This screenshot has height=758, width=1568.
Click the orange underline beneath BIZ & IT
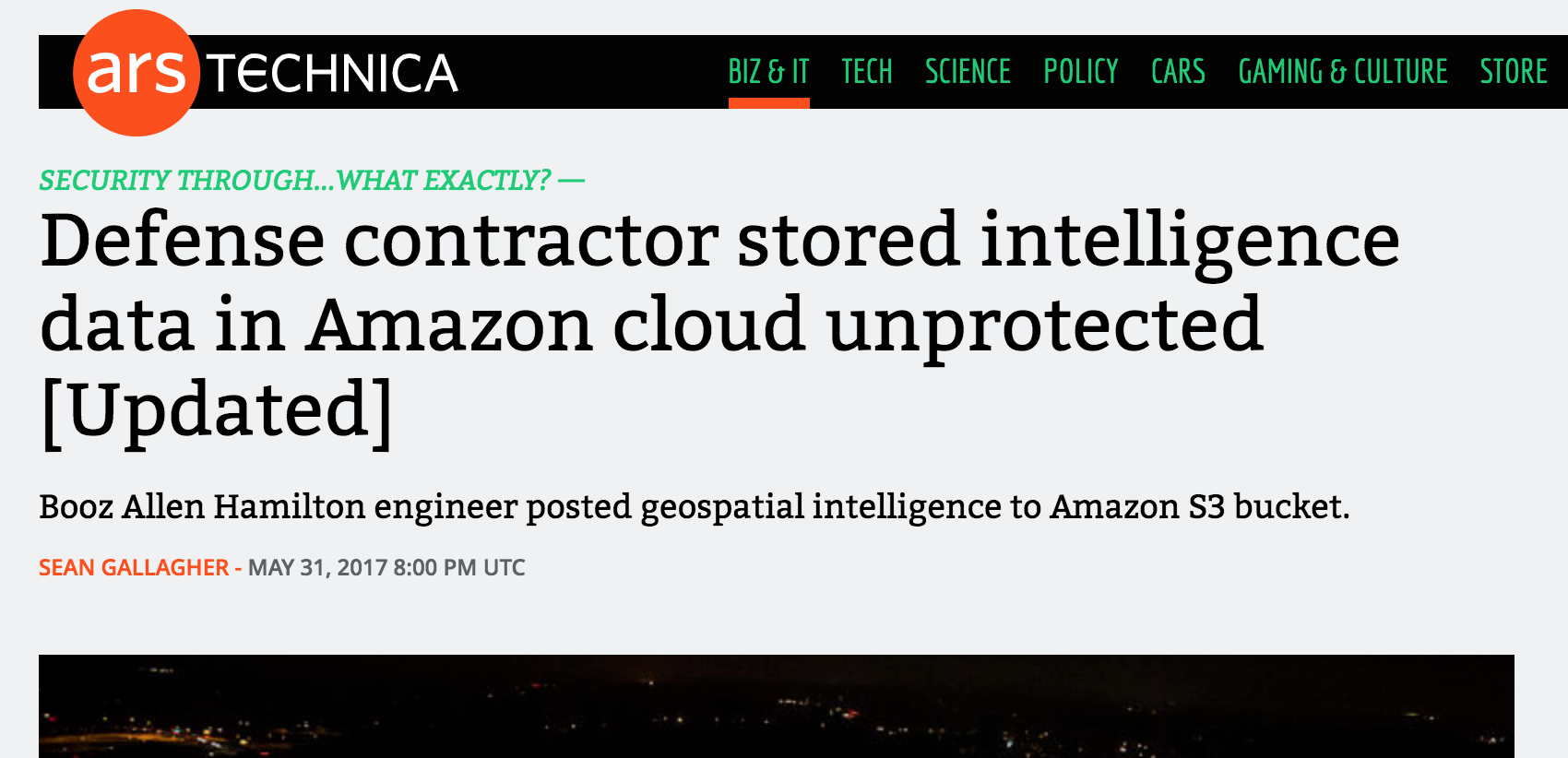[768, 104]
